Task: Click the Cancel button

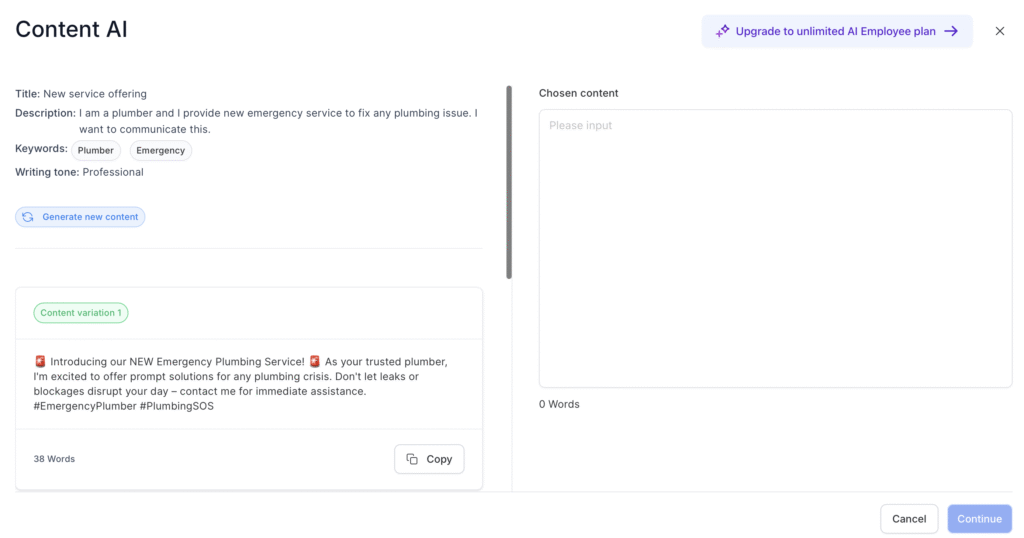Action: pos(909,519)
